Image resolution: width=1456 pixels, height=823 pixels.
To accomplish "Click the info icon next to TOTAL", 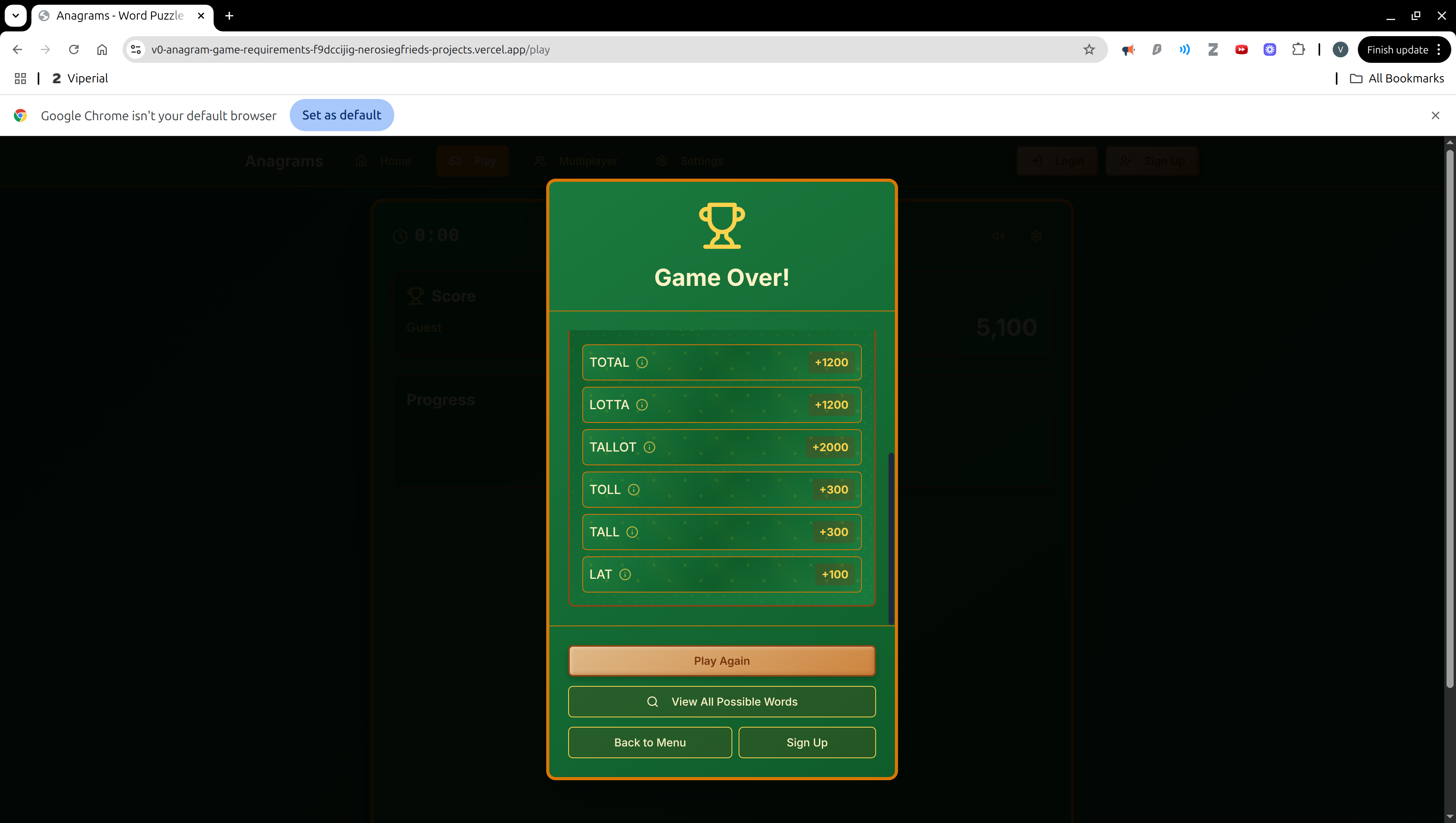I will (x=642, y=362).
